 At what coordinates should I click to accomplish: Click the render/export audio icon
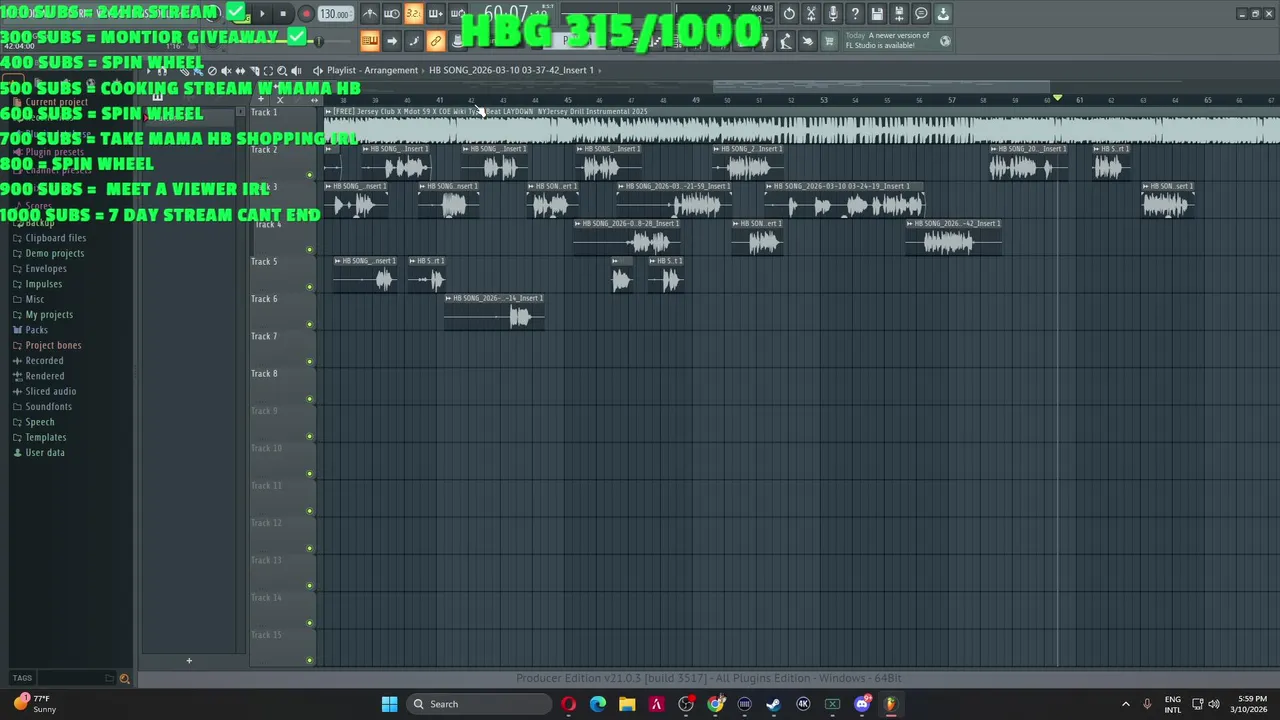point(899,14)
